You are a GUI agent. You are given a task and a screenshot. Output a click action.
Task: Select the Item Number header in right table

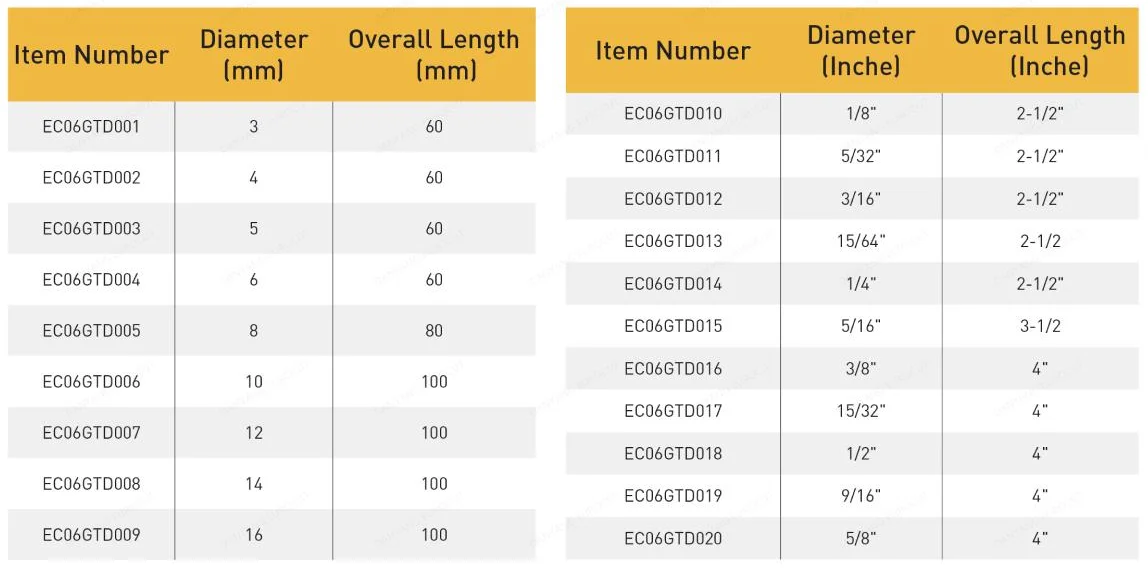pyautogui.click(x=673, y=51)
